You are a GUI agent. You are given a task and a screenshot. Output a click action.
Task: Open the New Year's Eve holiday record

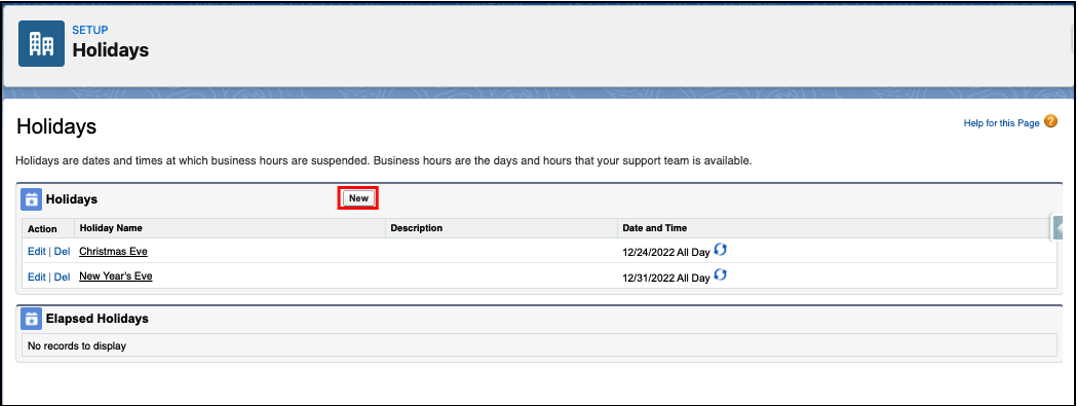click(x=116, y=277)
